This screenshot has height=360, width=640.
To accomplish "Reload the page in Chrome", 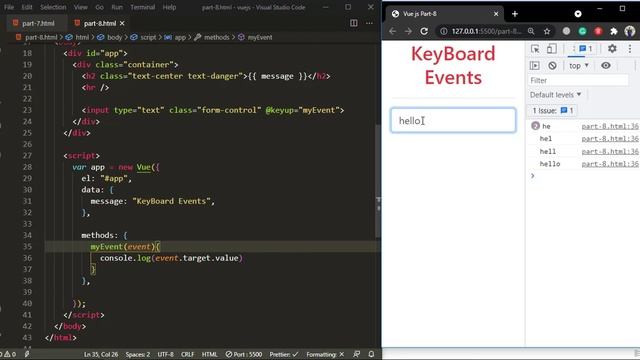I will [424, 31].
